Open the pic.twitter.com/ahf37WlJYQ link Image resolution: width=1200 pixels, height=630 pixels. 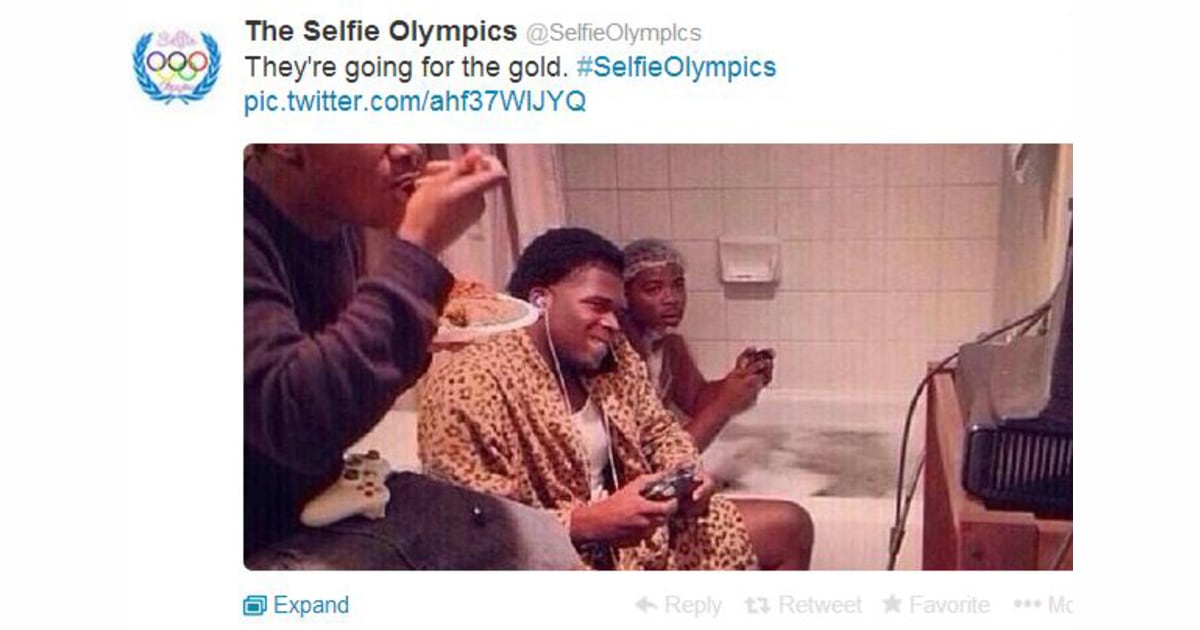pyautogui.click(x=415, y=102)
